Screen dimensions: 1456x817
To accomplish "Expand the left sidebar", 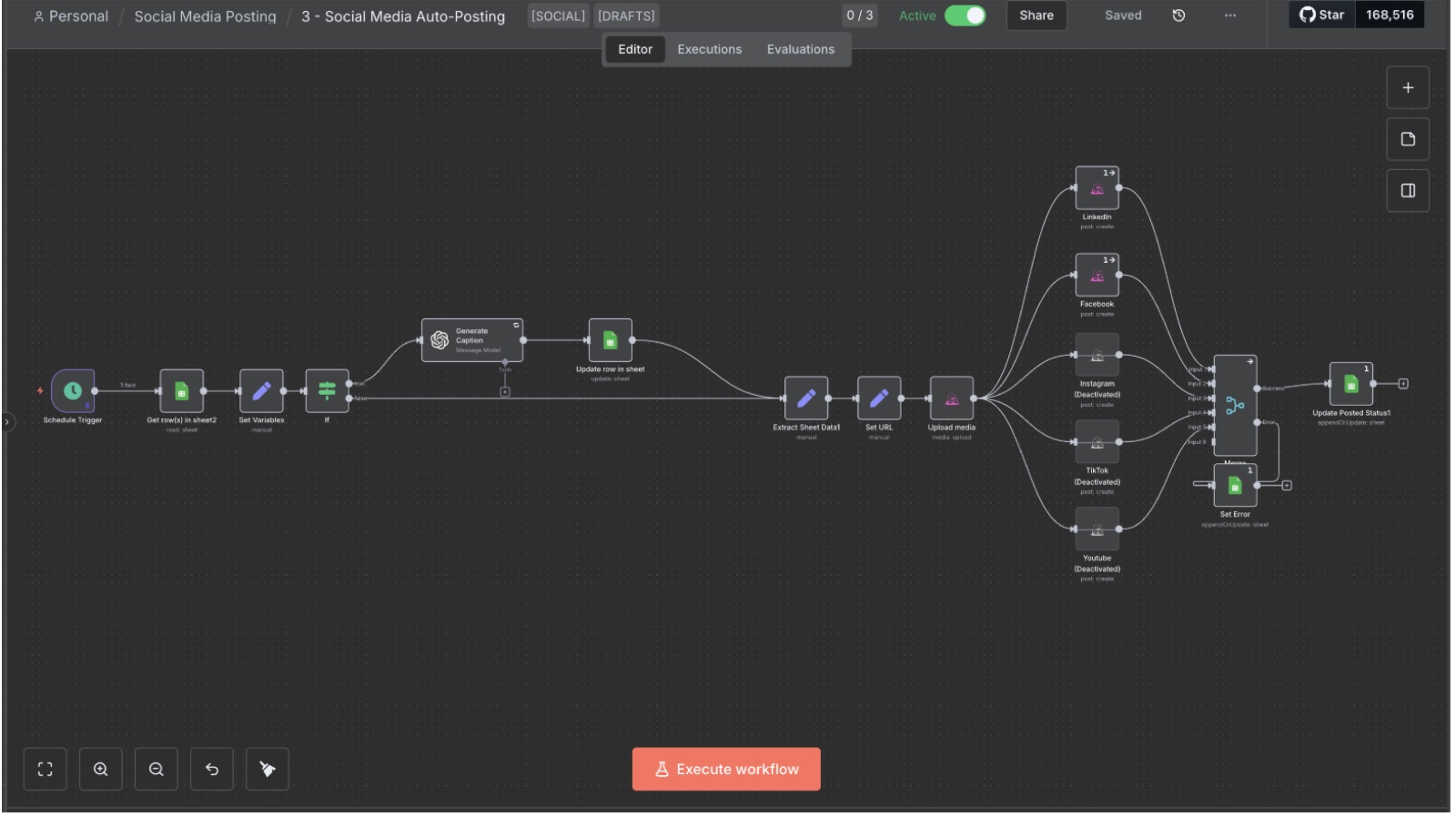I will point(7,421).
